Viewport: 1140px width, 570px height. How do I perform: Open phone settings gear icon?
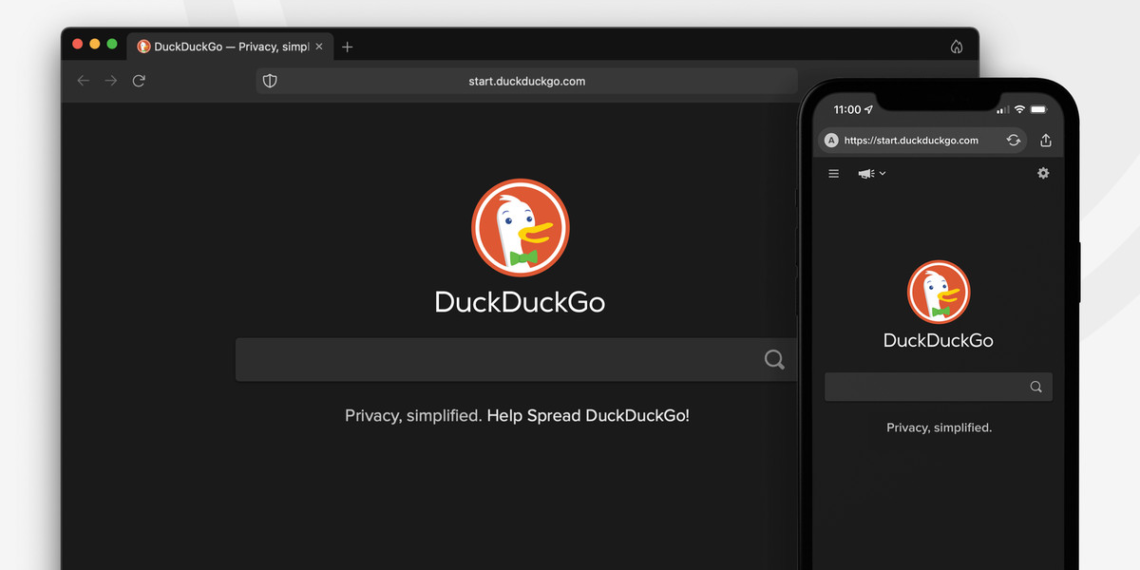click(x=1043, y=173)
